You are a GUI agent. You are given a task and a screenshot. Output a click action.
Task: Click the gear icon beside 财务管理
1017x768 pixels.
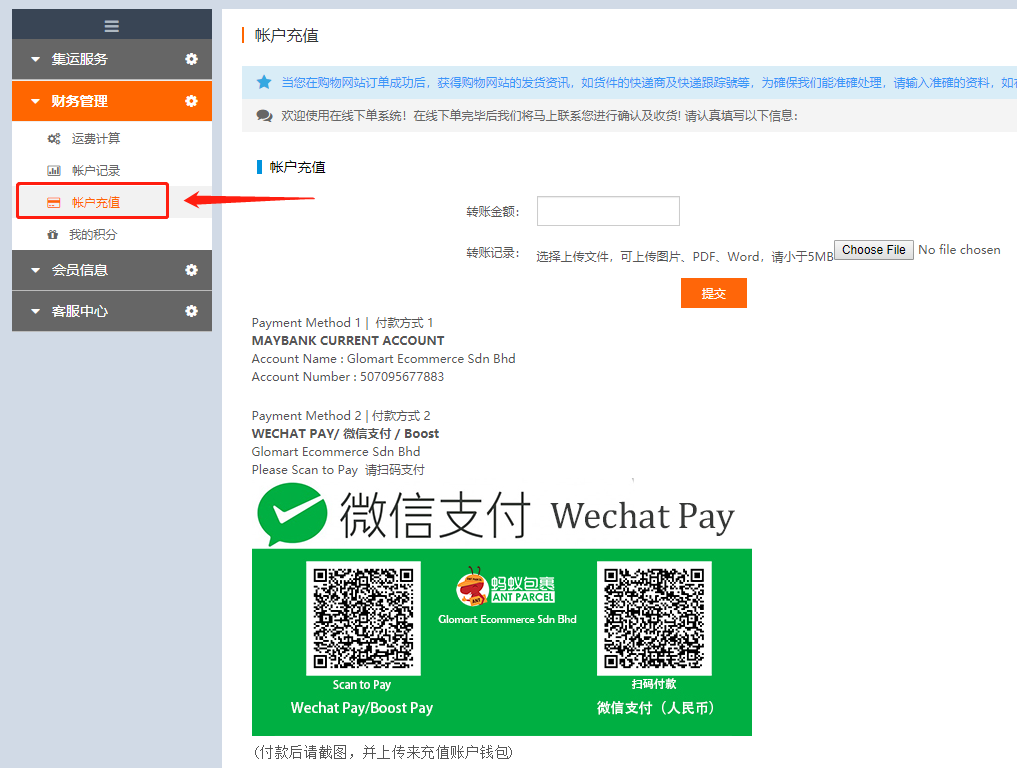click(192, 101)
